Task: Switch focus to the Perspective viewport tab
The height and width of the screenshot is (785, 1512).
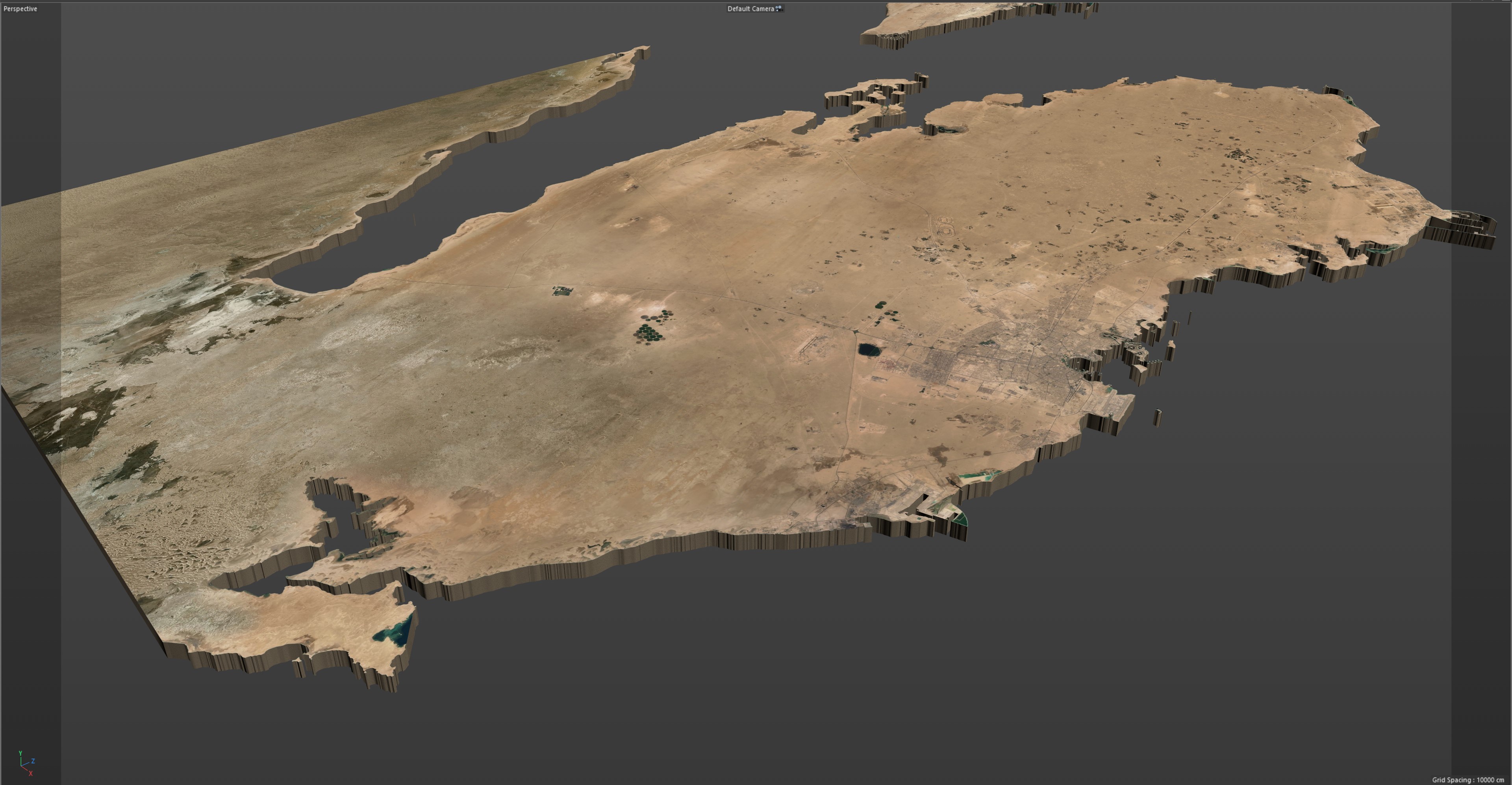Action: click(x=20, y=9)
